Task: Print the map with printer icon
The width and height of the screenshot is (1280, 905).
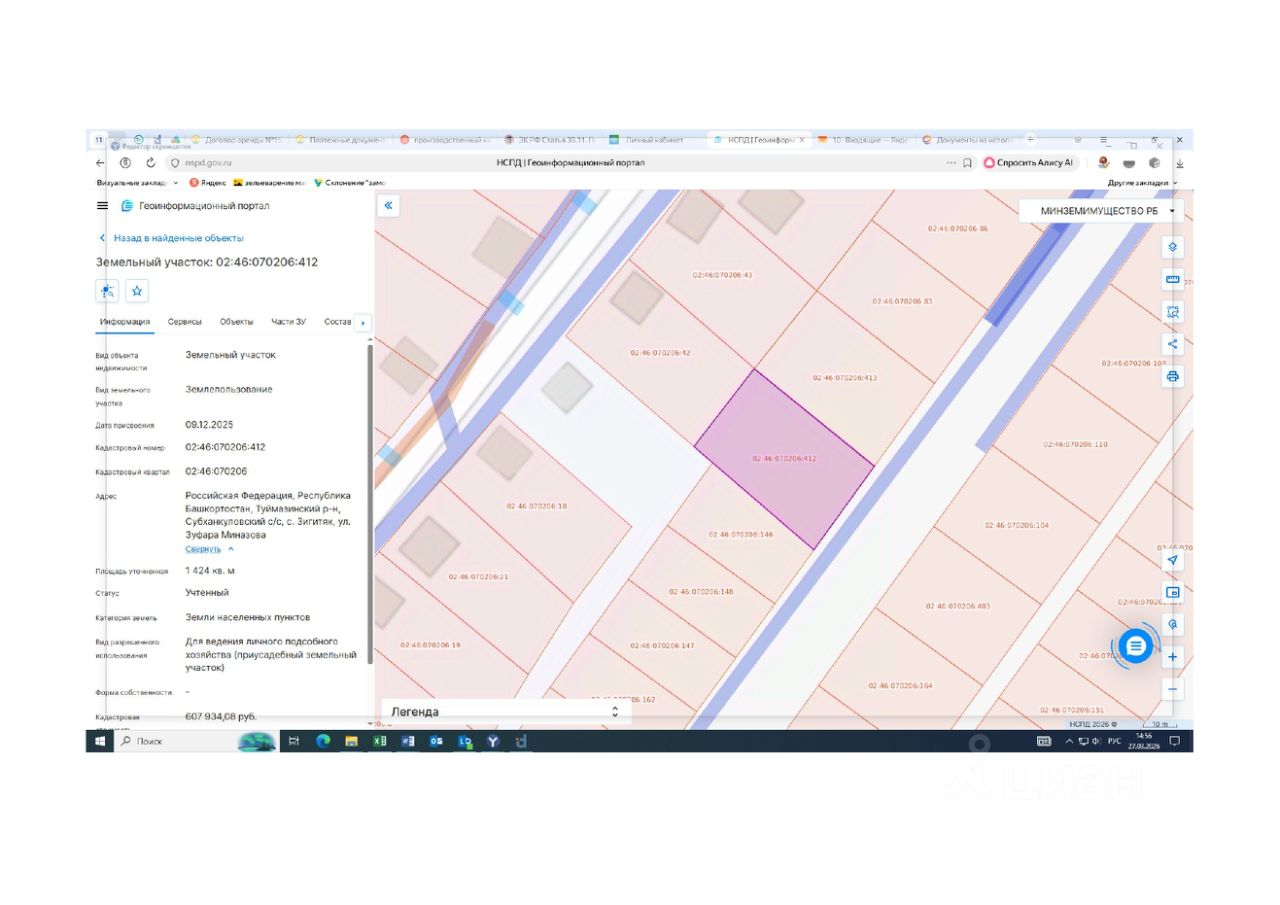Action: pos(1173,377)
